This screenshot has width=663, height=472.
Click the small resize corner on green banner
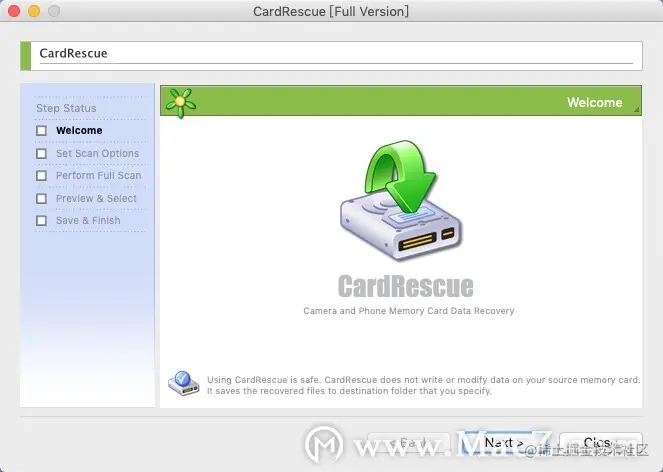[x=637, y=110]
